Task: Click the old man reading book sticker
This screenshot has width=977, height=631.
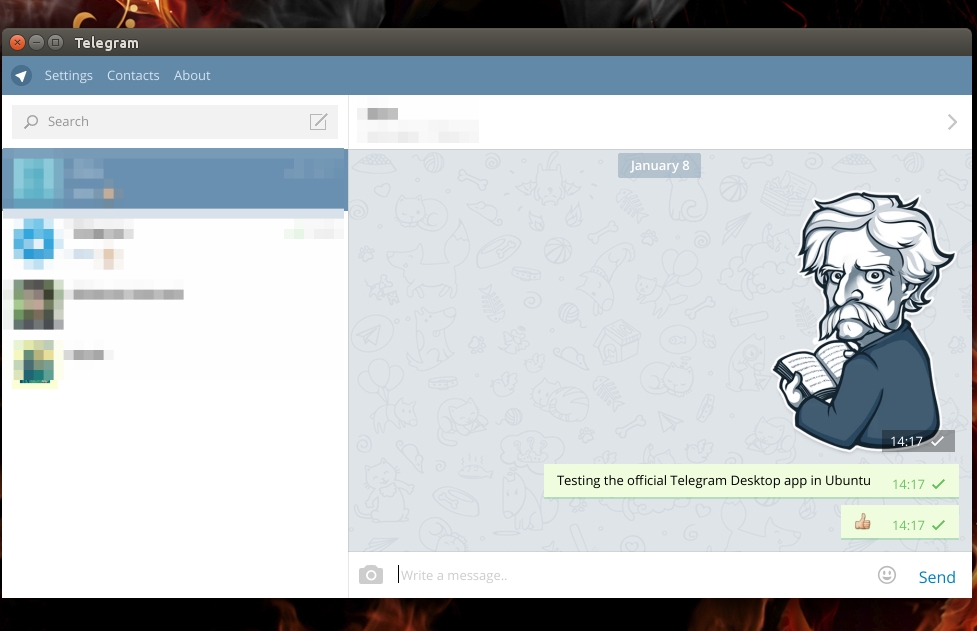Action: [x=861, y=320]
